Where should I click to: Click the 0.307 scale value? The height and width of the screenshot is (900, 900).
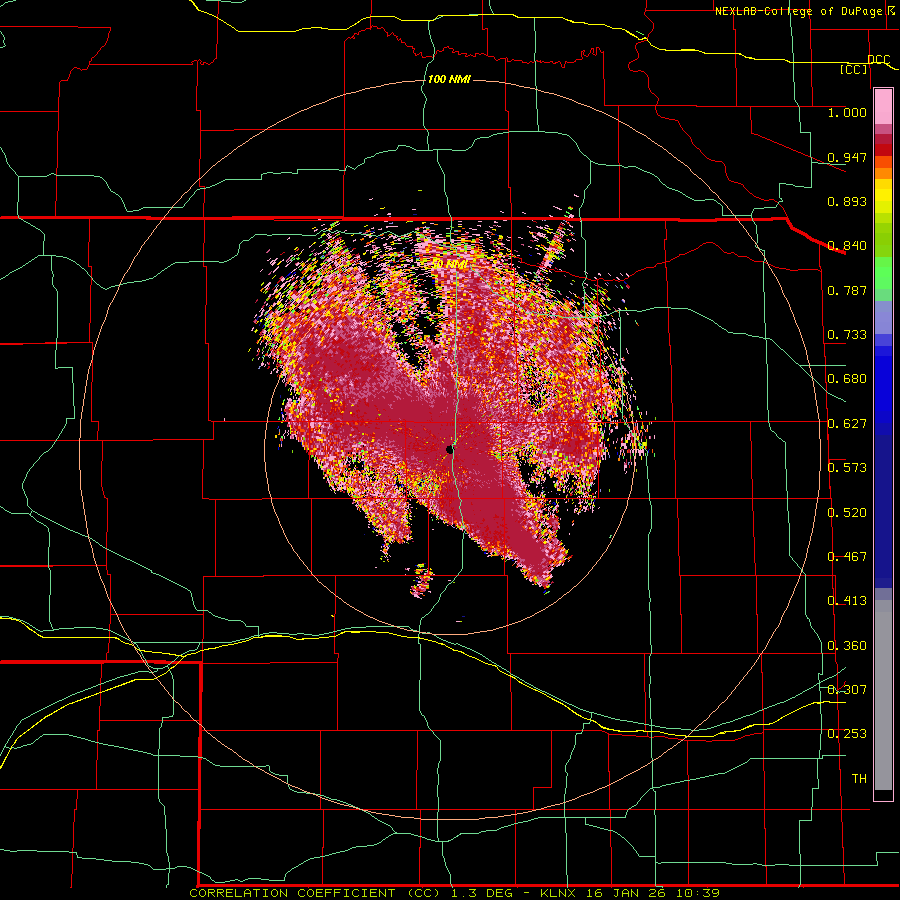coord(847,689)
